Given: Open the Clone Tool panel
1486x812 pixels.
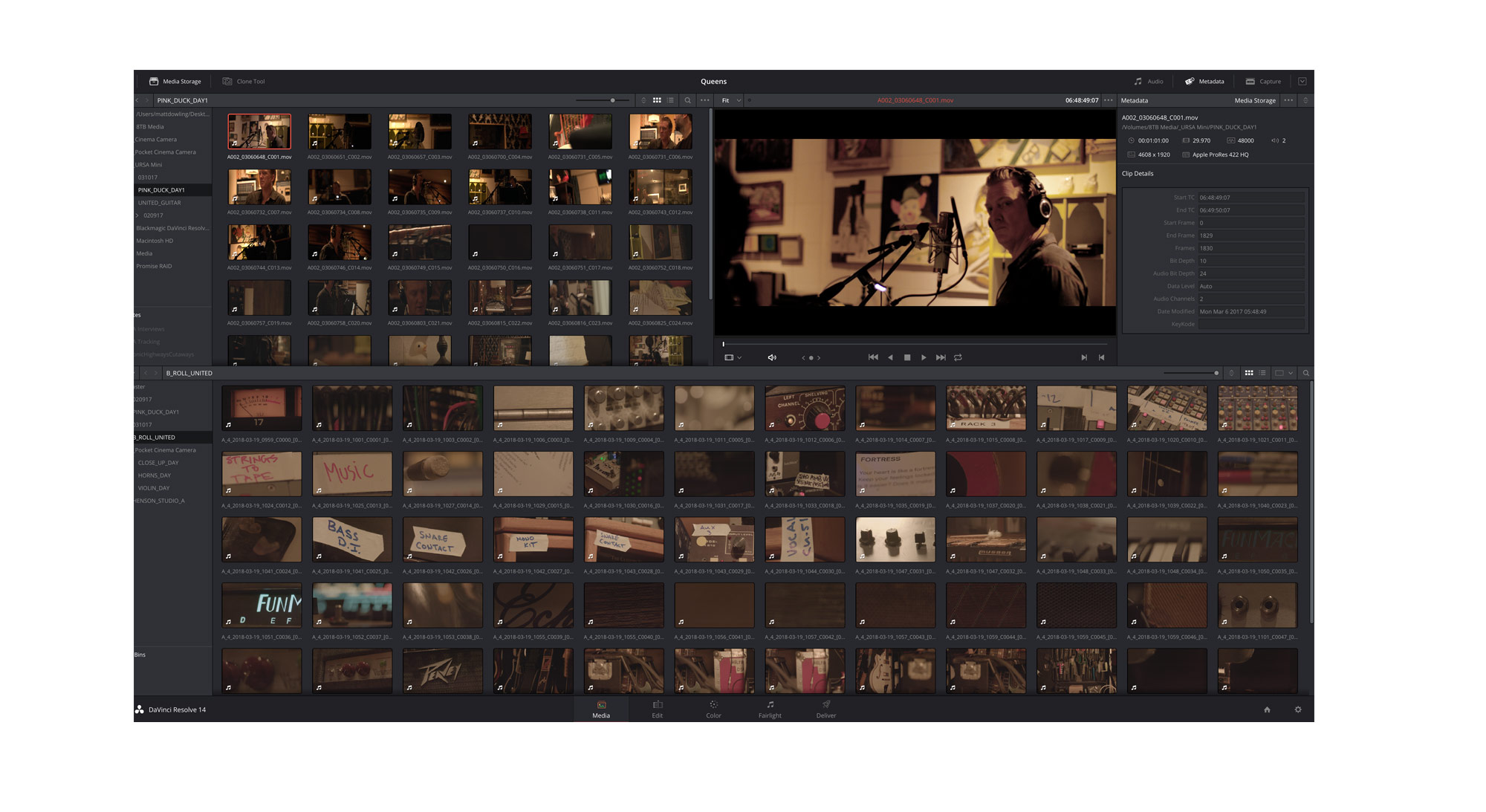Looking at the screenshot, I should tap(244, 82).
